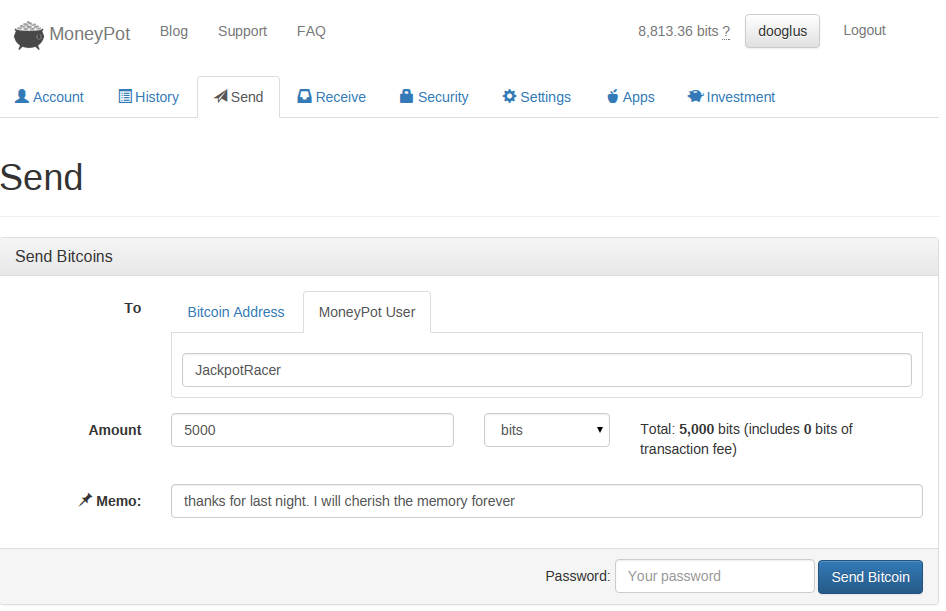Screen dimensions: 946x611
Task: Click the Investment piggy bank icon
Action: [x=695, y=97]
